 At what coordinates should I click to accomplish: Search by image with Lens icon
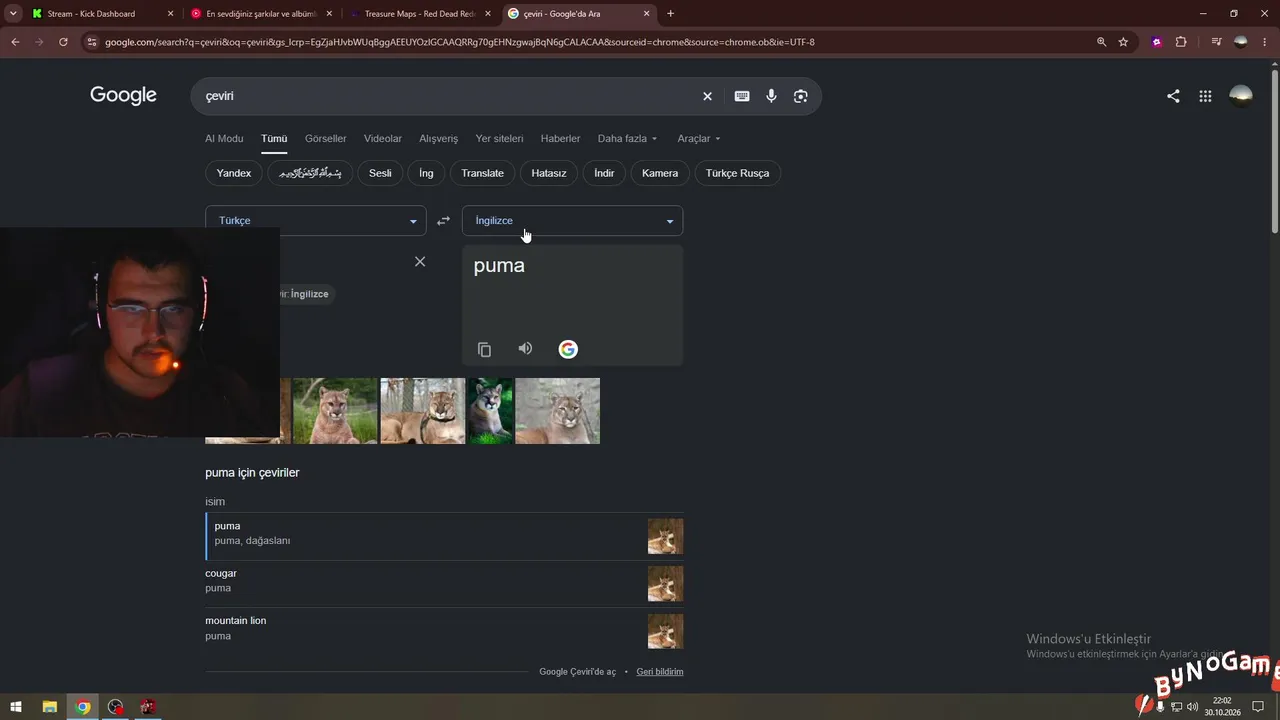(800, 96)
